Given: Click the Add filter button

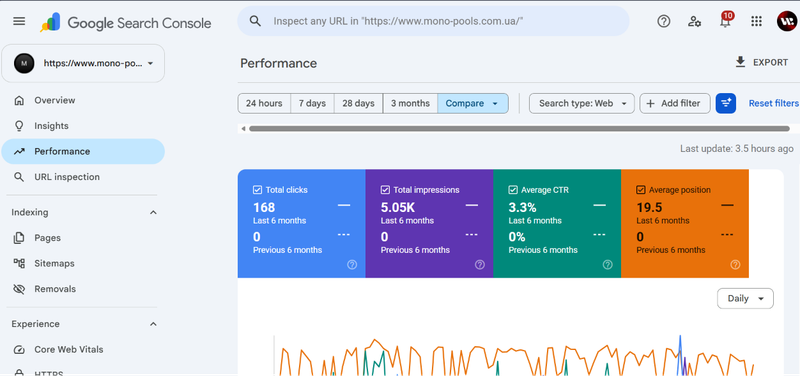Looking at the screenshot, I should 674,103.
